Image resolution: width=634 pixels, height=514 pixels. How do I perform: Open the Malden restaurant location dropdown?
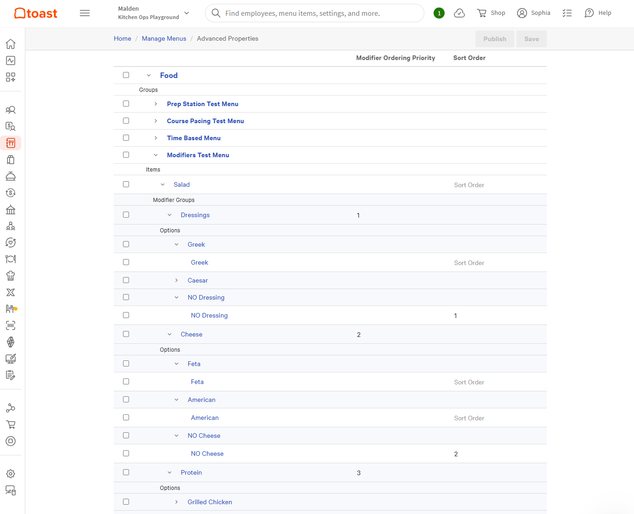[x=153, y=13]
